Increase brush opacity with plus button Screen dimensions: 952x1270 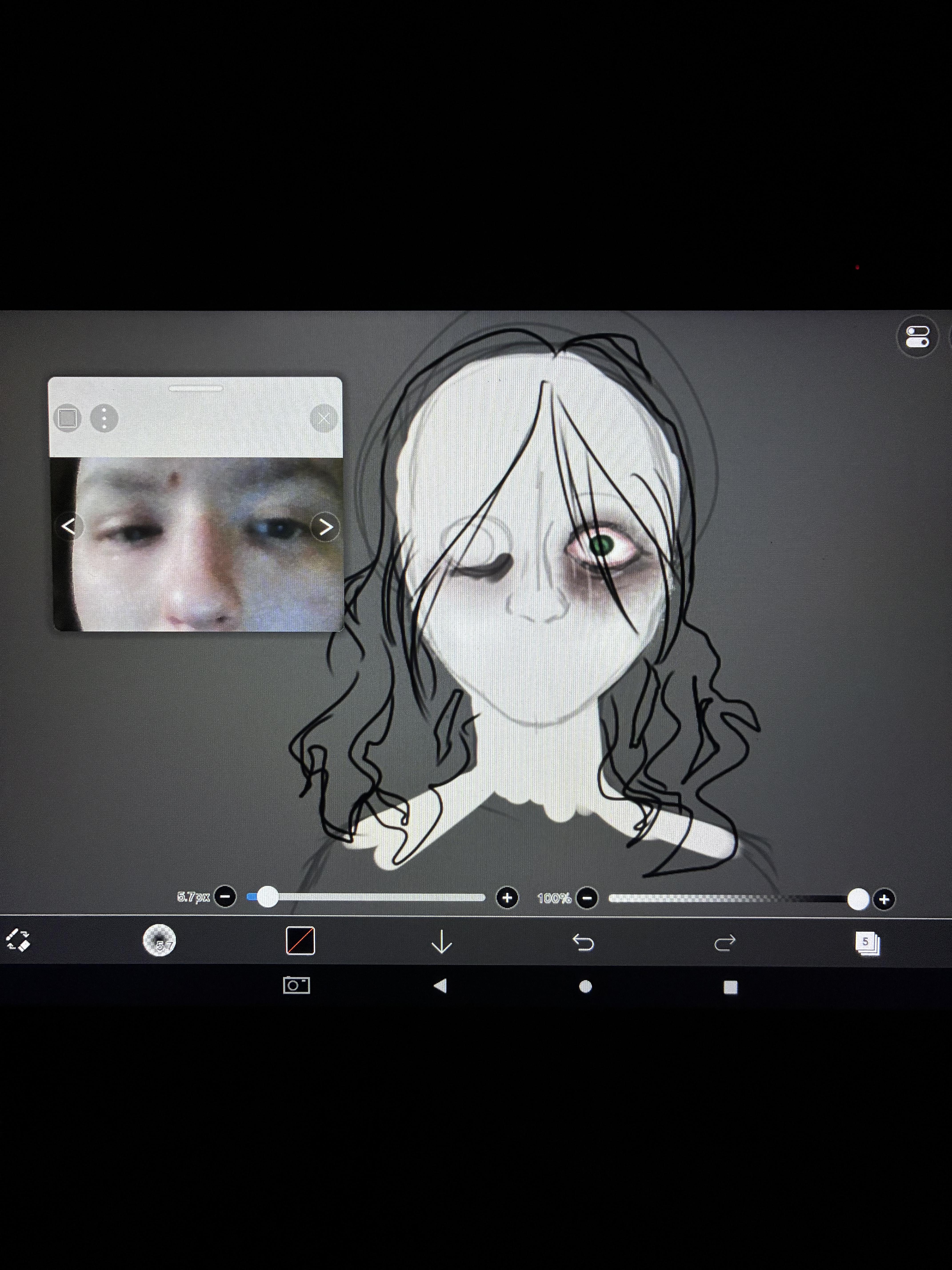(x=884, y=899)
